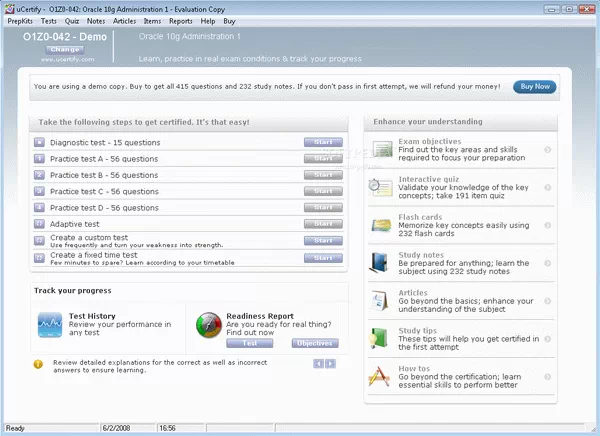
Task: Expand the Study tips arrow
Action: [x=548, y=339]
